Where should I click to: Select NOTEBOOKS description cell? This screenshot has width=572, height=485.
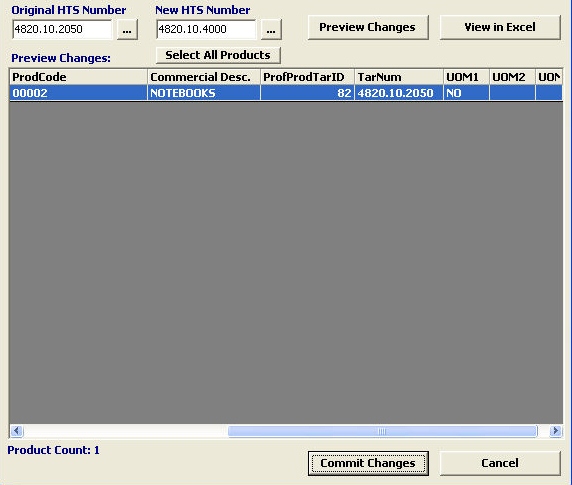click(x=204, y=93)
